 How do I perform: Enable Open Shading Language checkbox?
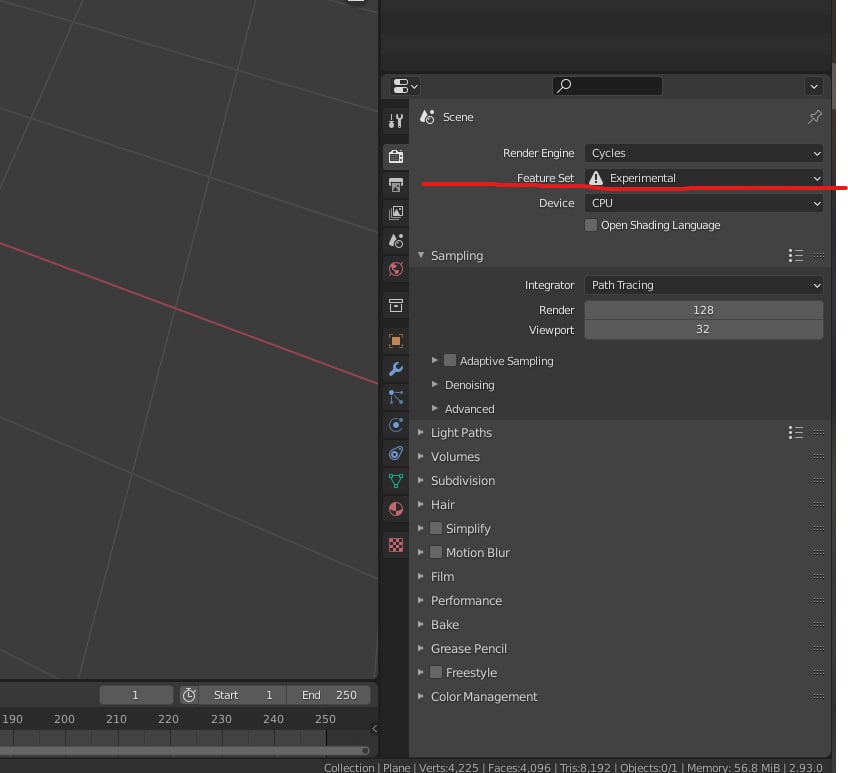click(x=591, y=225)
